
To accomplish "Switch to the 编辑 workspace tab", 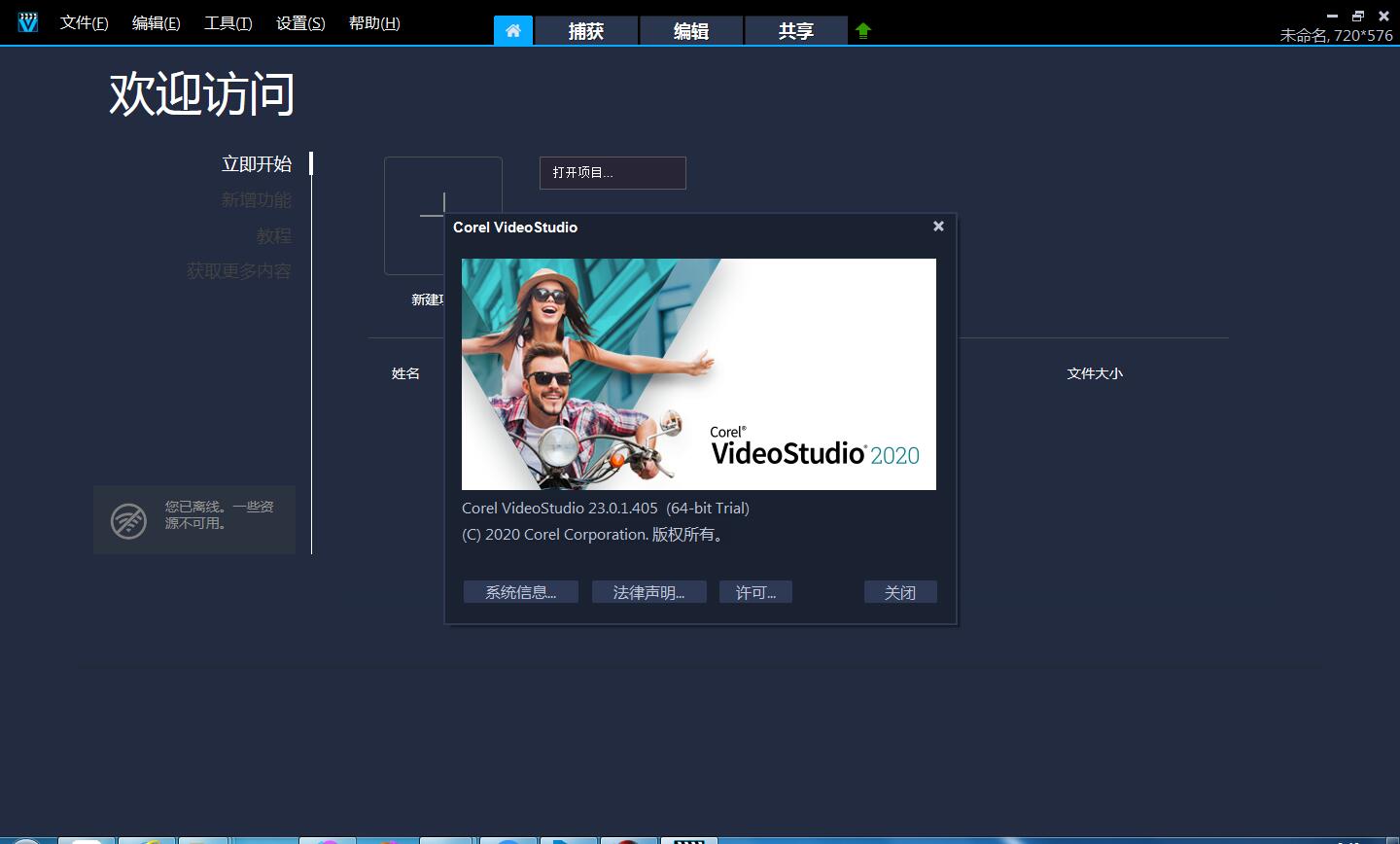I will pos(691,30).
